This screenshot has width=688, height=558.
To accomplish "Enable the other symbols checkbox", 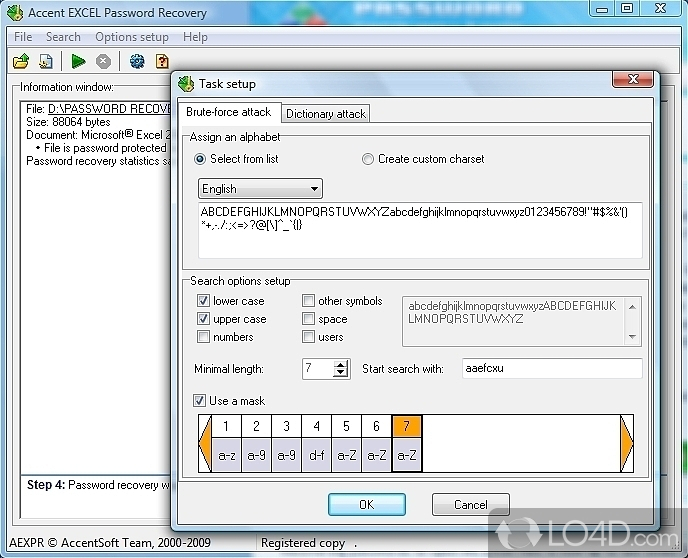I will (308, 301).
